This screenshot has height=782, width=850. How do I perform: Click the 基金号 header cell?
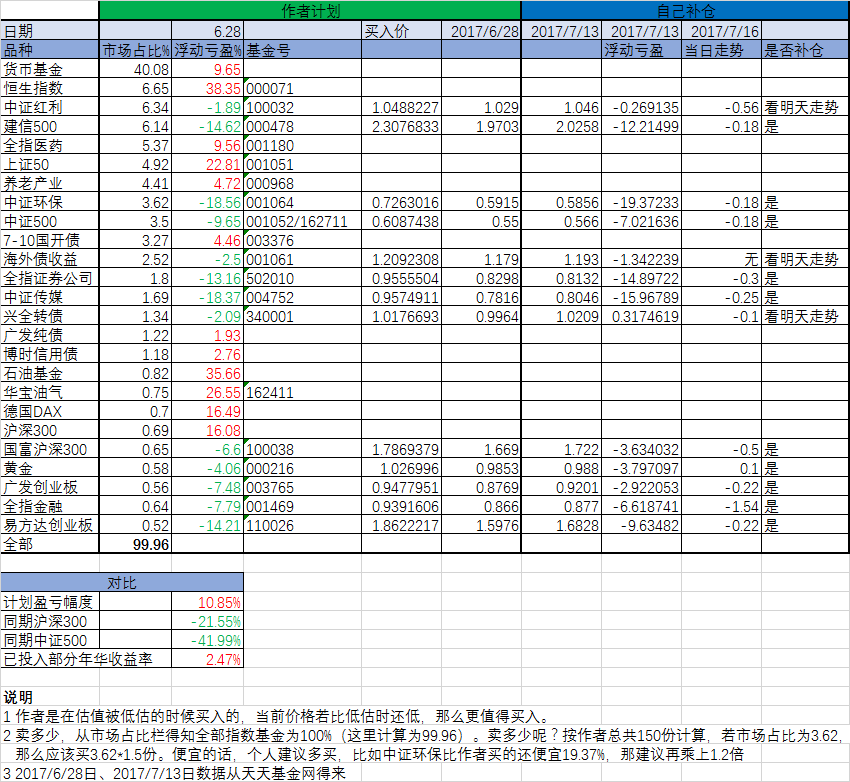302,50
